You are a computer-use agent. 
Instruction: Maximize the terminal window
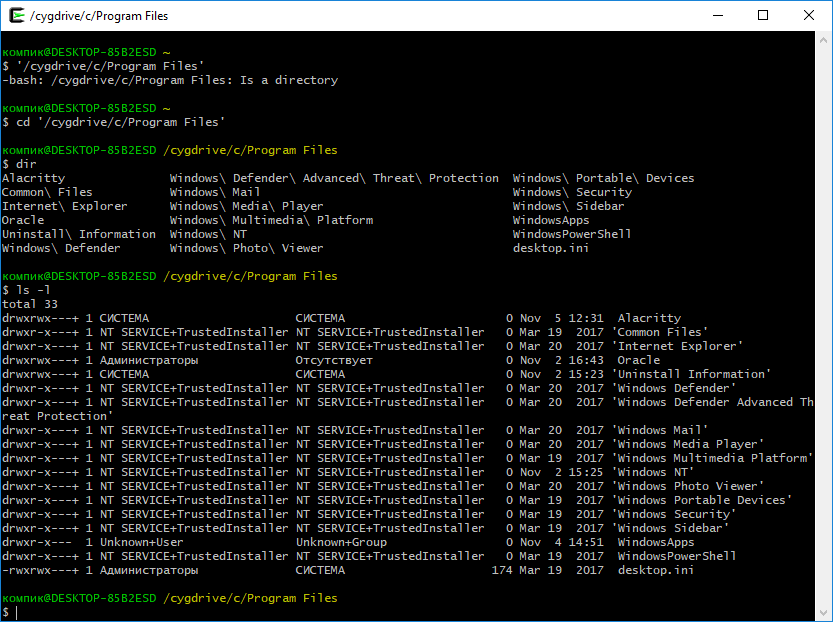[x=763, y=16]
